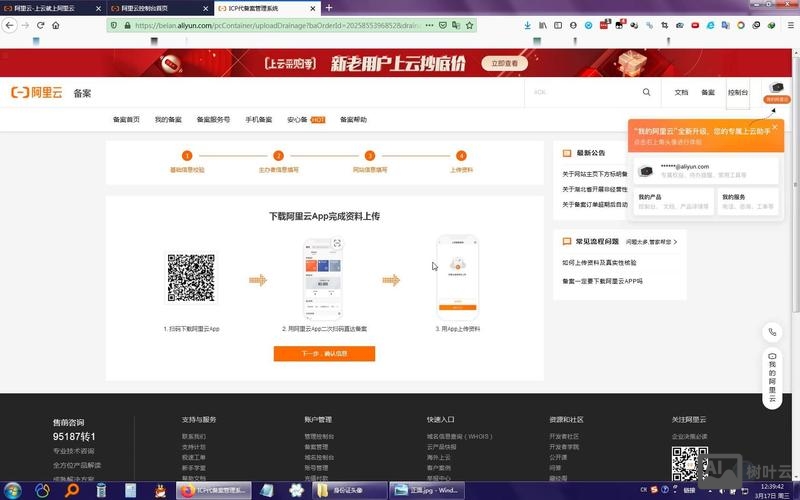Open the 手机备案 nav item
The height and width of the screenshot is (500, 800).
pyautogui.click(x=259, y=119)
